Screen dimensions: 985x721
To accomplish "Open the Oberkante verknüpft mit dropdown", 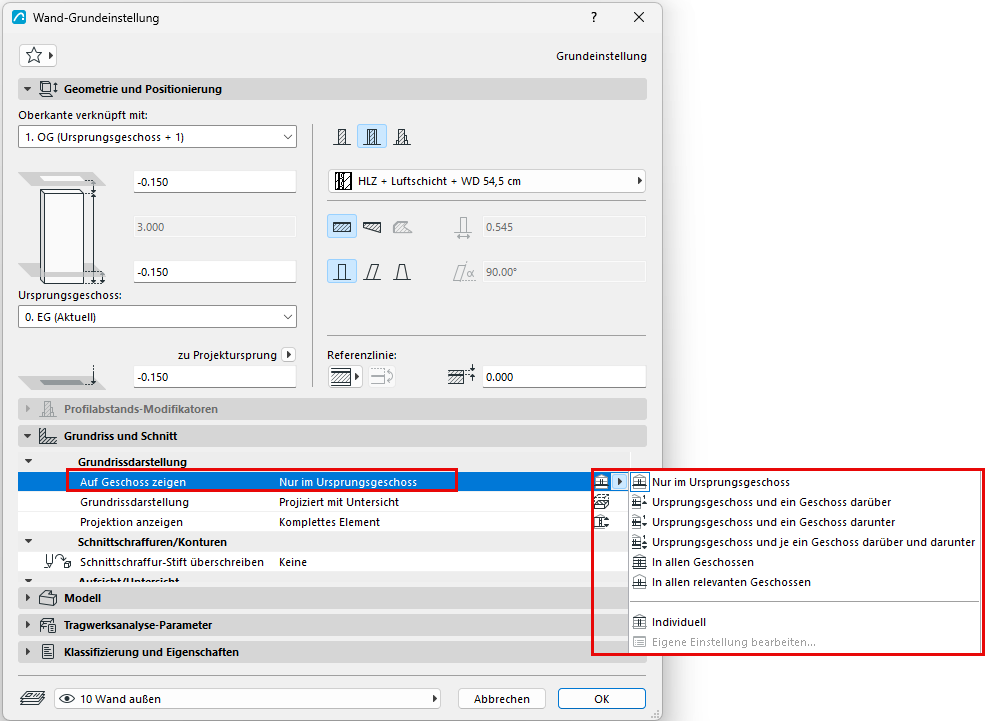I will click(x=157, y=137).
